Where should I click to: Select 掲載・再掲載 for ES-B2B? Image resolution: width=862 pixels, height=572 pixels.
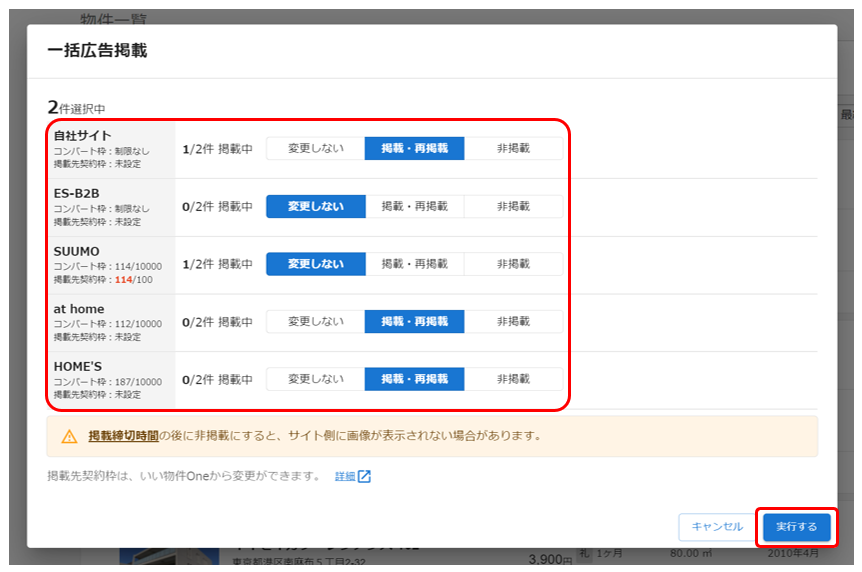click(415, 206)
